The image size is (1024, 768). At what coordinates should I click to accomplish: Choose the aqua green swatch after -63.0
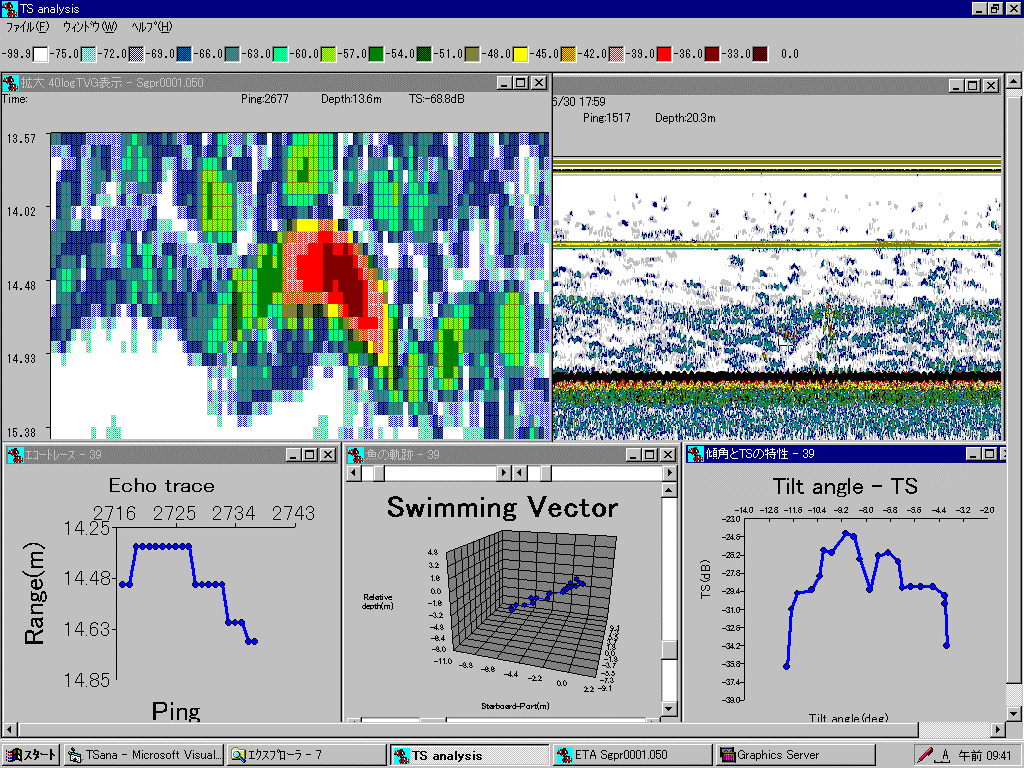point(280,54)
